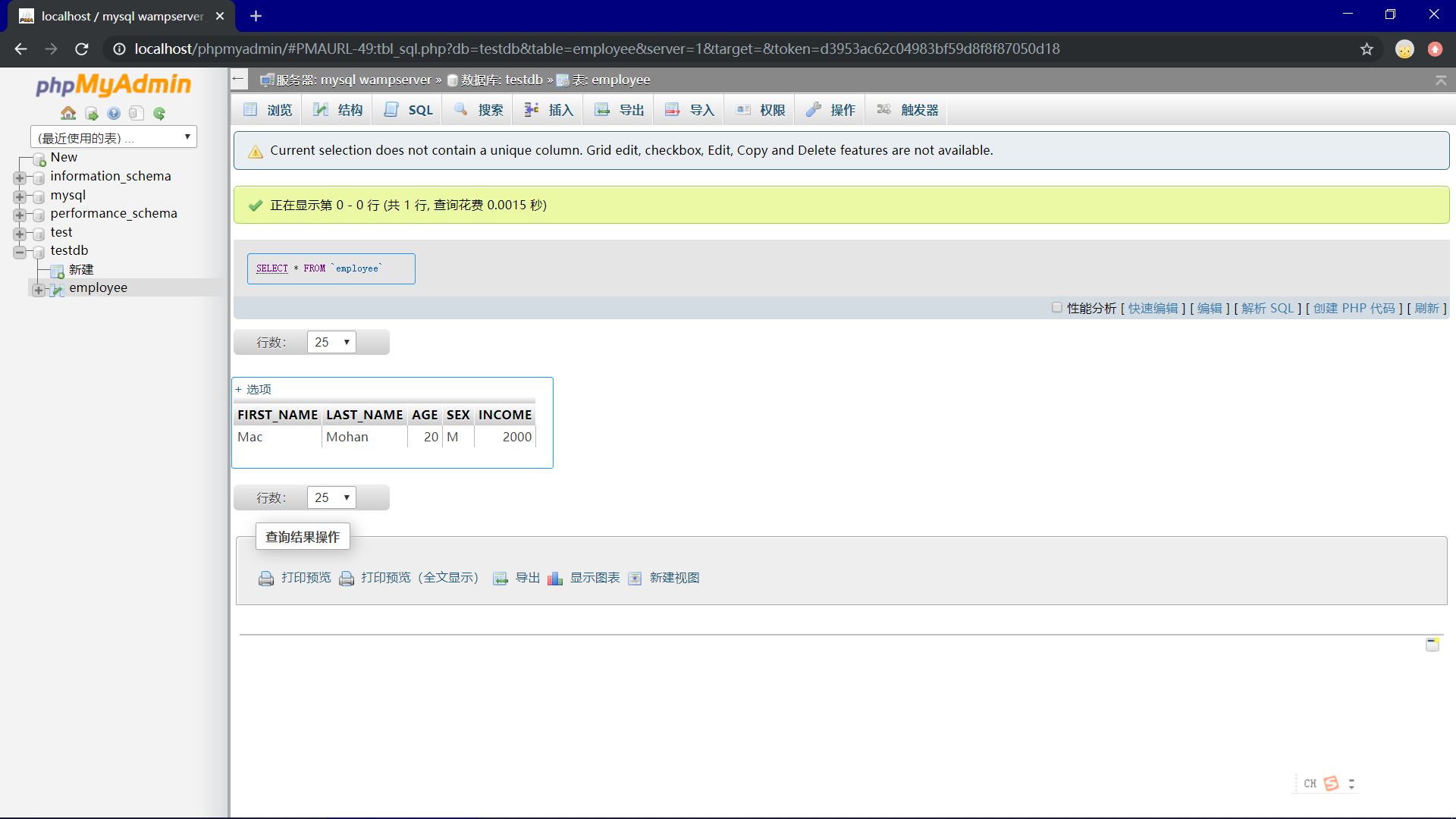Image resolution: width=1456 pixels, height=819 pixels.
Task: Open the structure (结构) tab
Action: coord(339,110)
